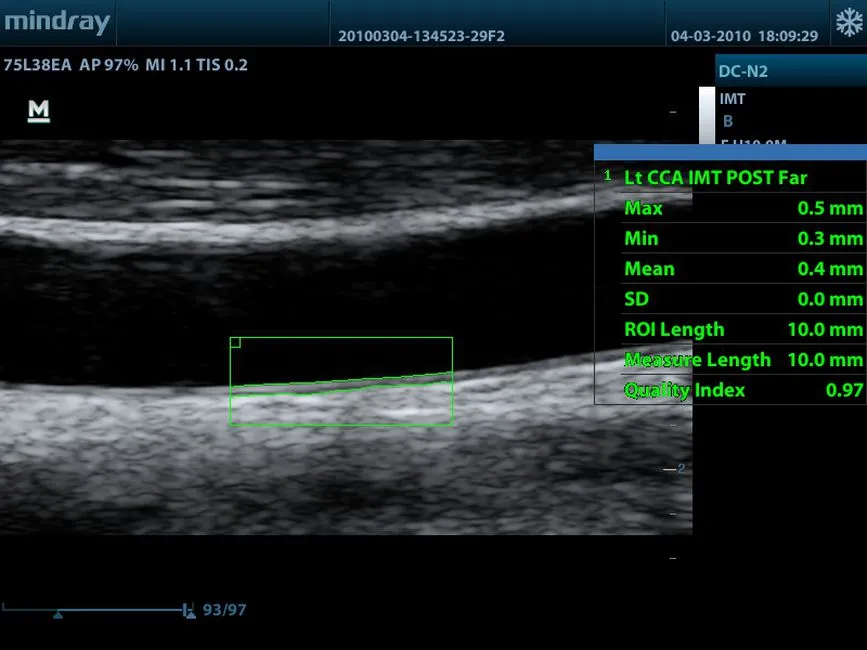Viewport: 867px width, 650px height.
Task: Click the cine loop end marker
Action: [x=188, y=610]
